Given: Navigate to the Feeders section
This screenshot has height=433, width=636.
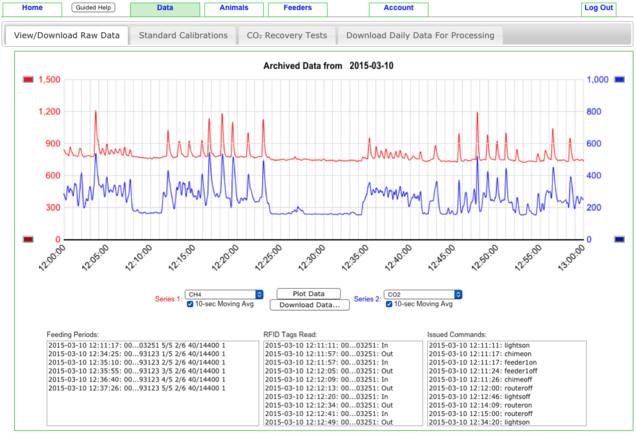Looking at the screenshot, I should tap(297, 8).
